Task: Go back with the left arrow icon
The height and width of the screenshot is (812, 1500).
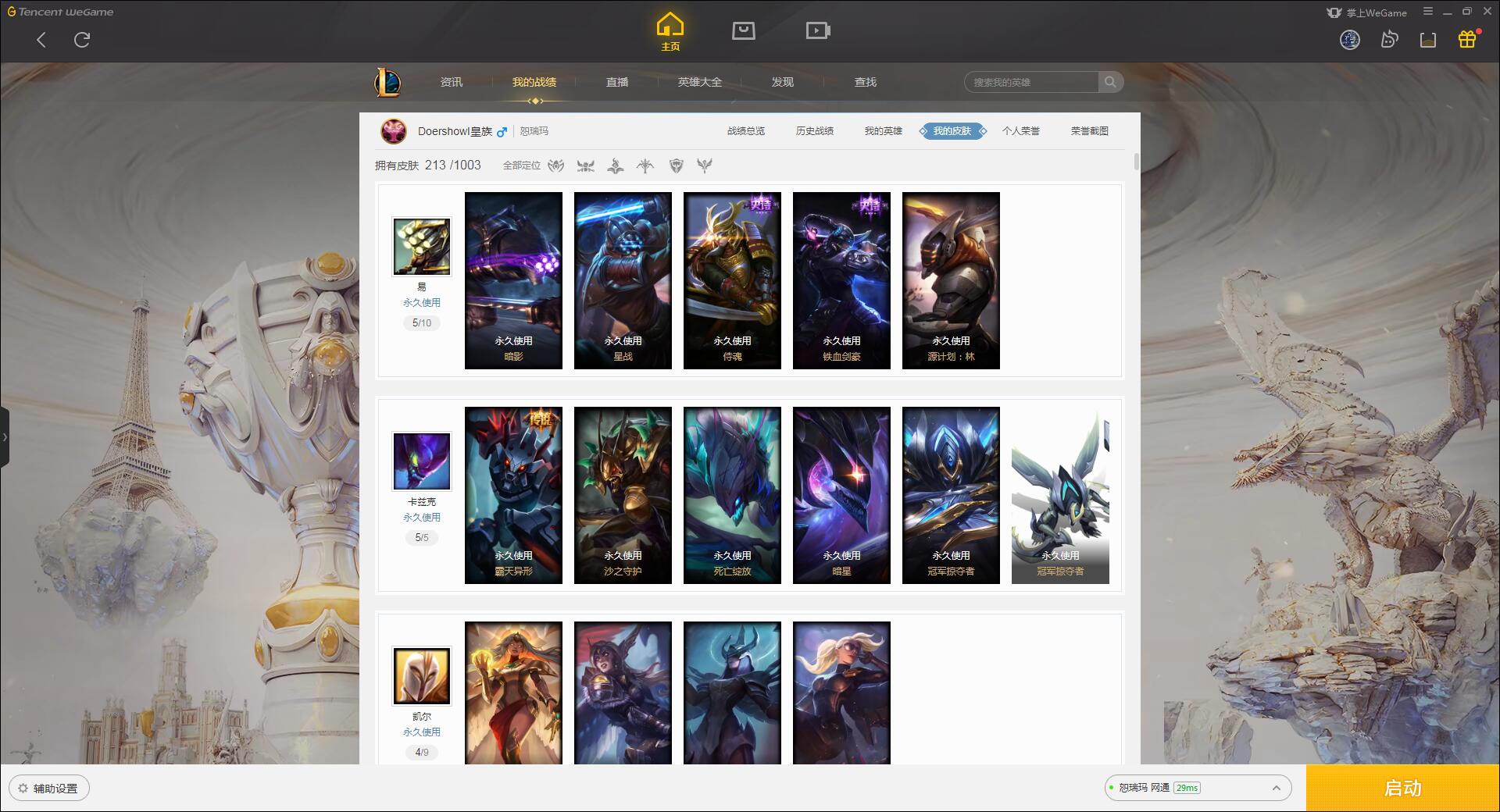Action: [41, 40]
